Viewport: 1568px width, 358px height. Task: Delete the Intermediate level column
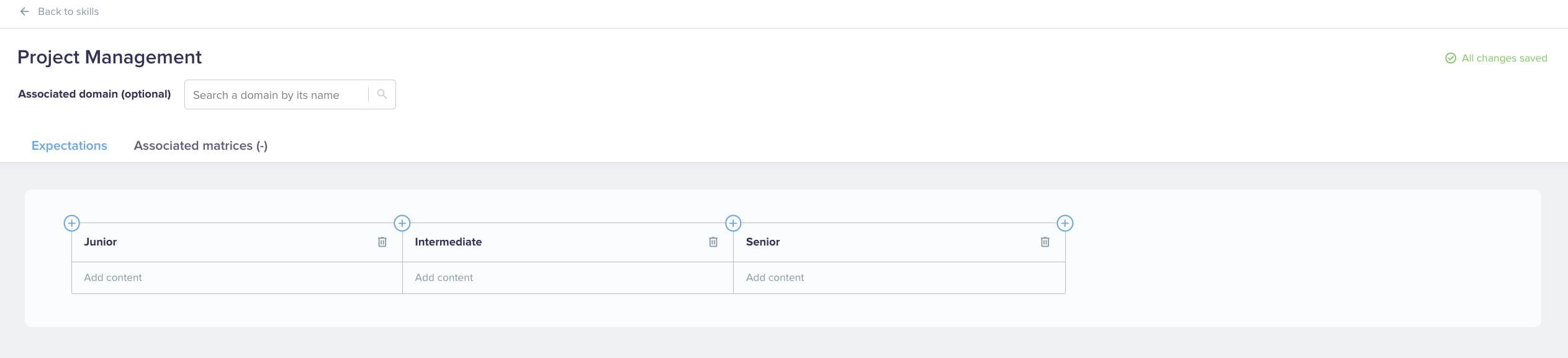click(x=713, y=242)
